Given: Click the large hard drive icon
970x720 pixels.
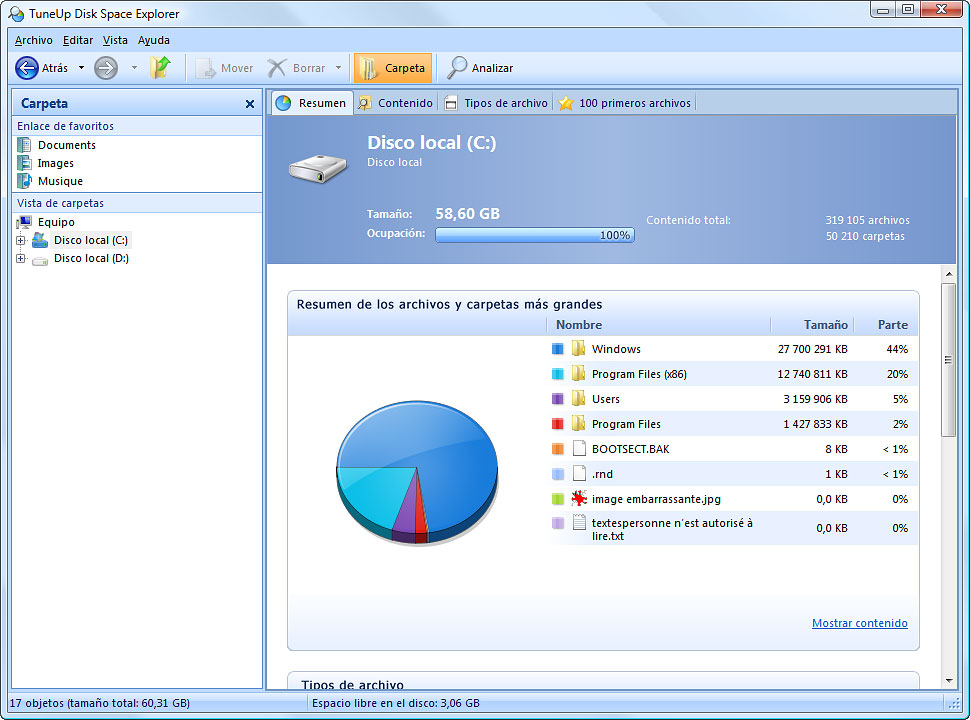Looking at the screenshot, I should click(x=317, y=169).
